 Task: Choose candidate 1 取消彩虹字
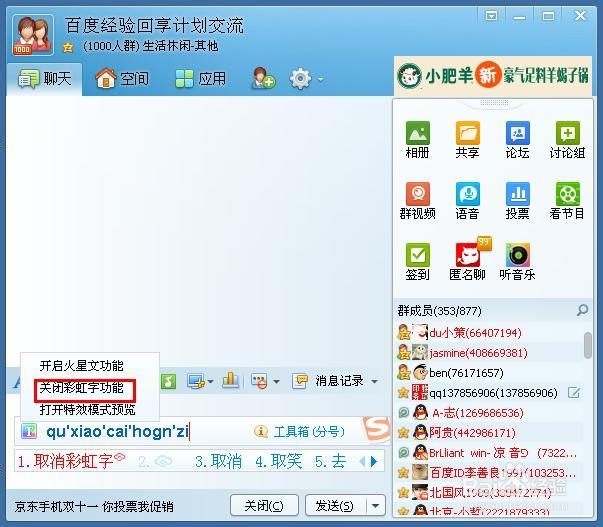(71, 461)
